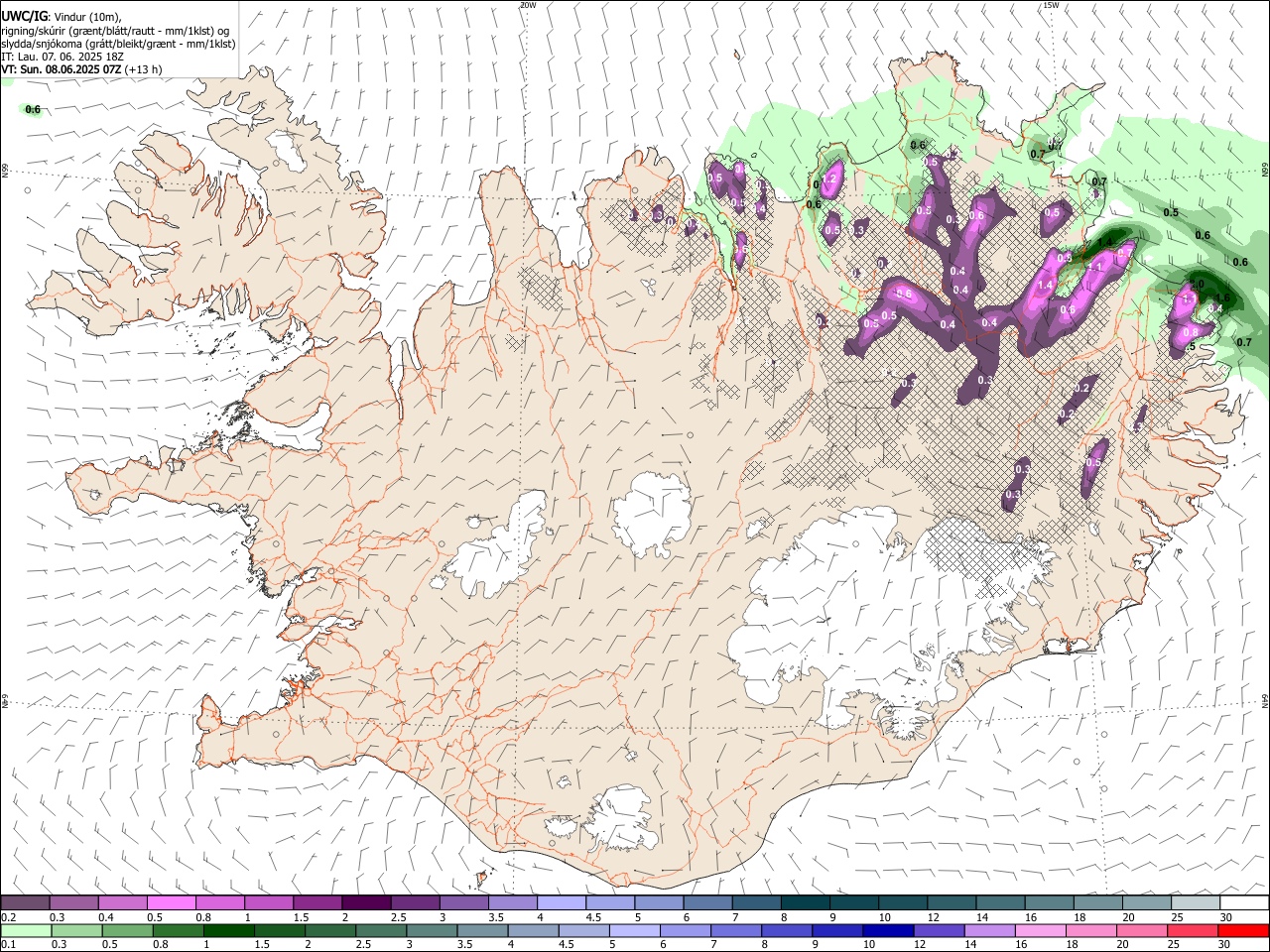Select the "25" number in the bottom legend
Image resolution: width=1270 pixels, height=952 pixels.
[x=1175, y=946]
